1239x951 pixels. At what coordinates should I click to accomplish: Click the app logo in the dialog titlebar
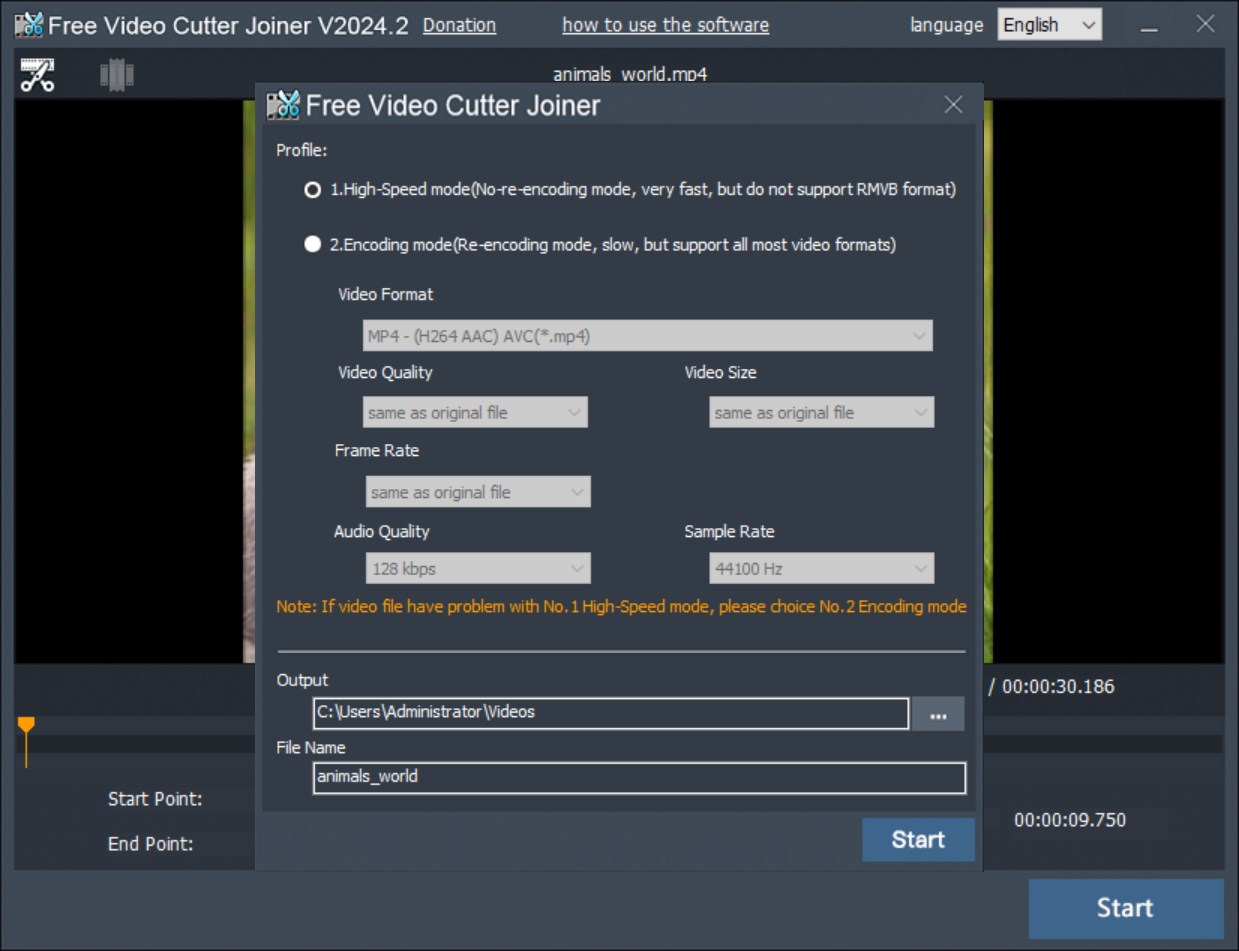coord(284,104)
